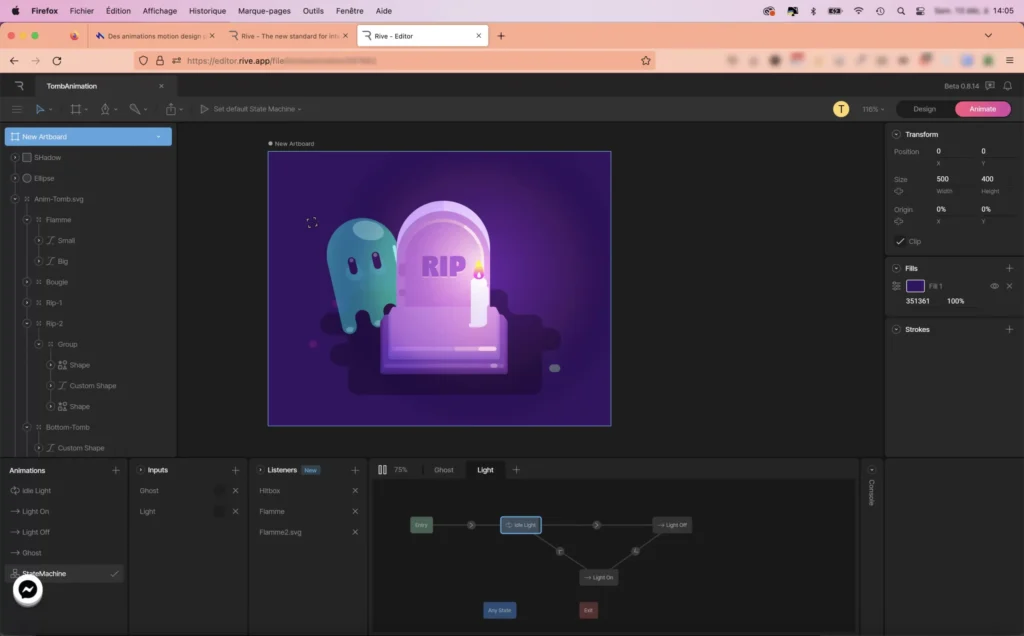Image resolution: width=1024 pixels, height=636 pixels.
Task: Toggle Fill 1 visibility eye
Action: click(994, 286)
